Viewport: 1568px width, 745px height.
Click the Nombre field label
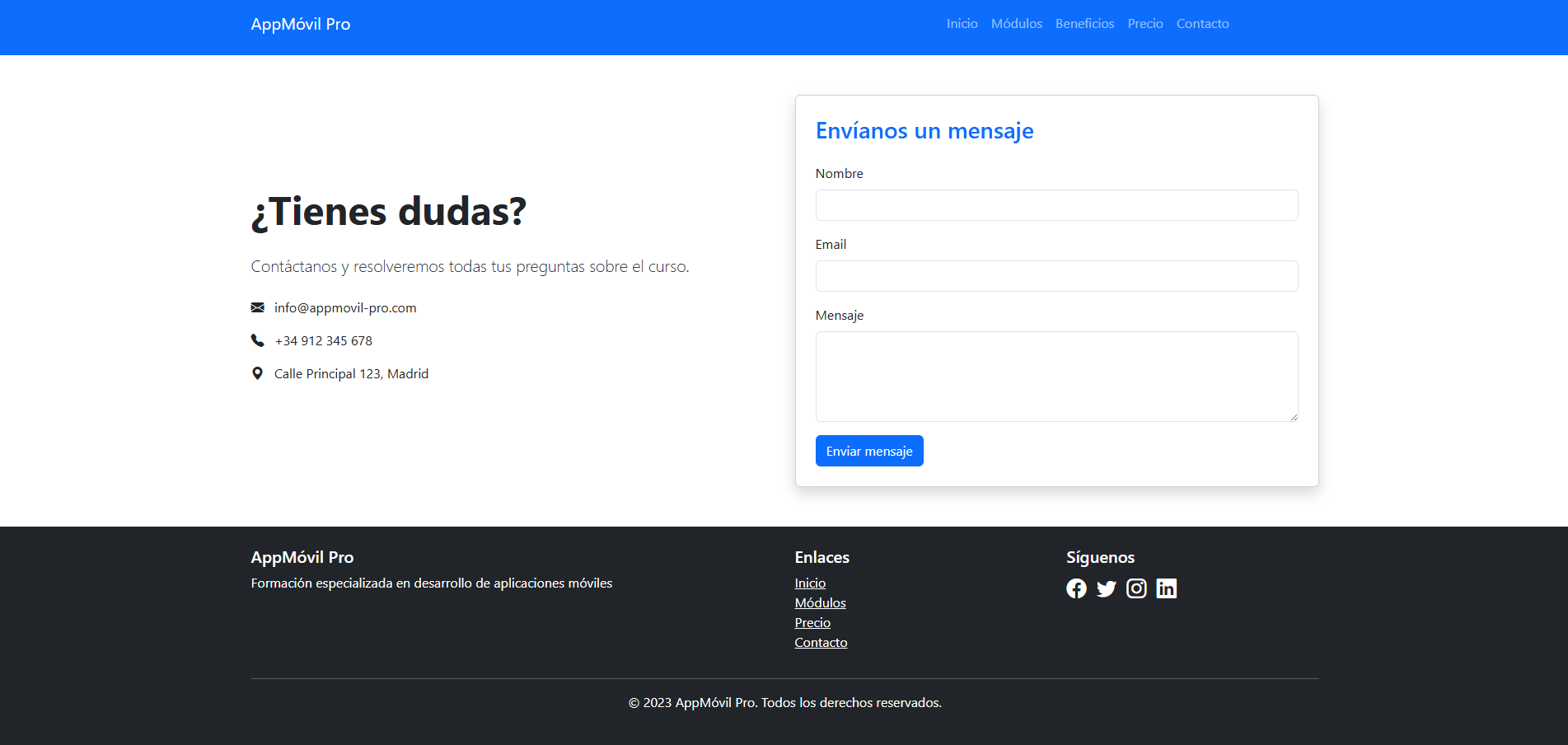pyautogui.click(x=840, y=174)
